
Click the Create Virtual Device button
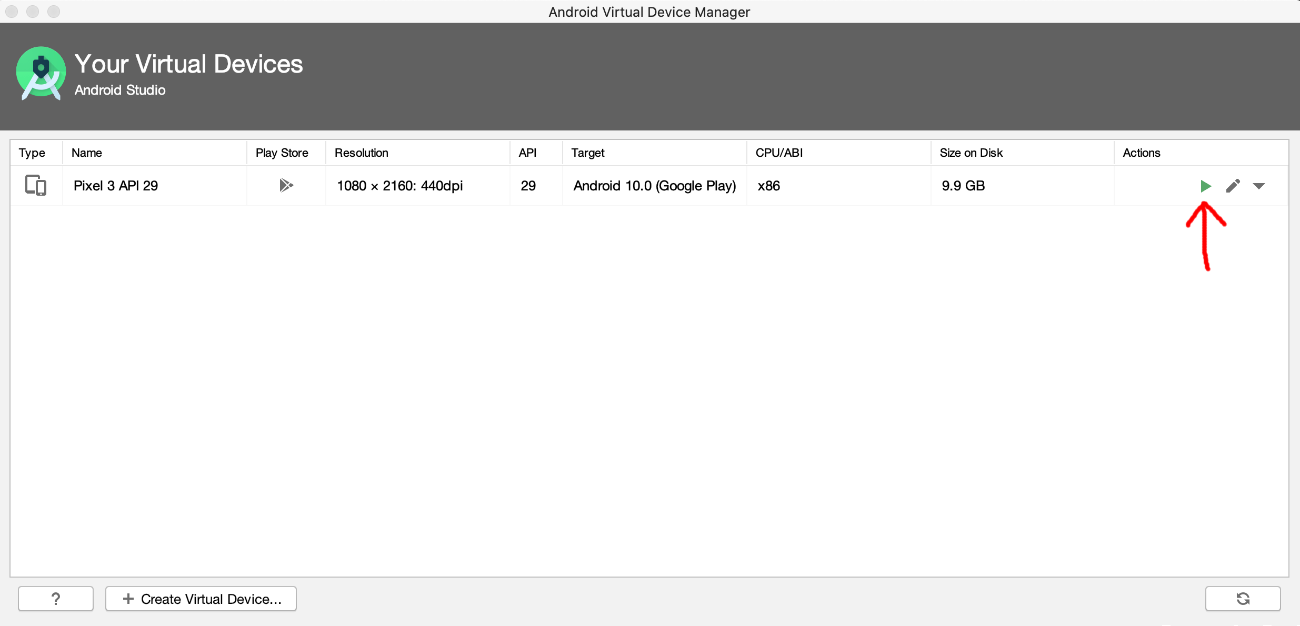[x=201, y=599]
